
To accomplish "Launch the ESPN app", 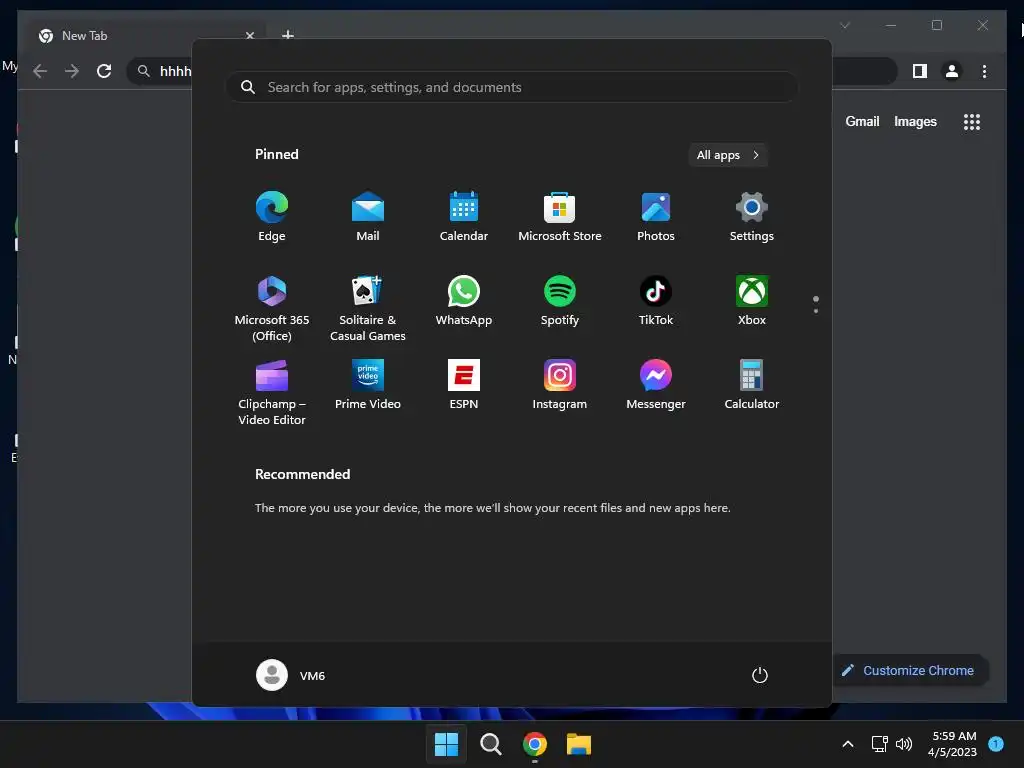I will click(x=464, y=385).
